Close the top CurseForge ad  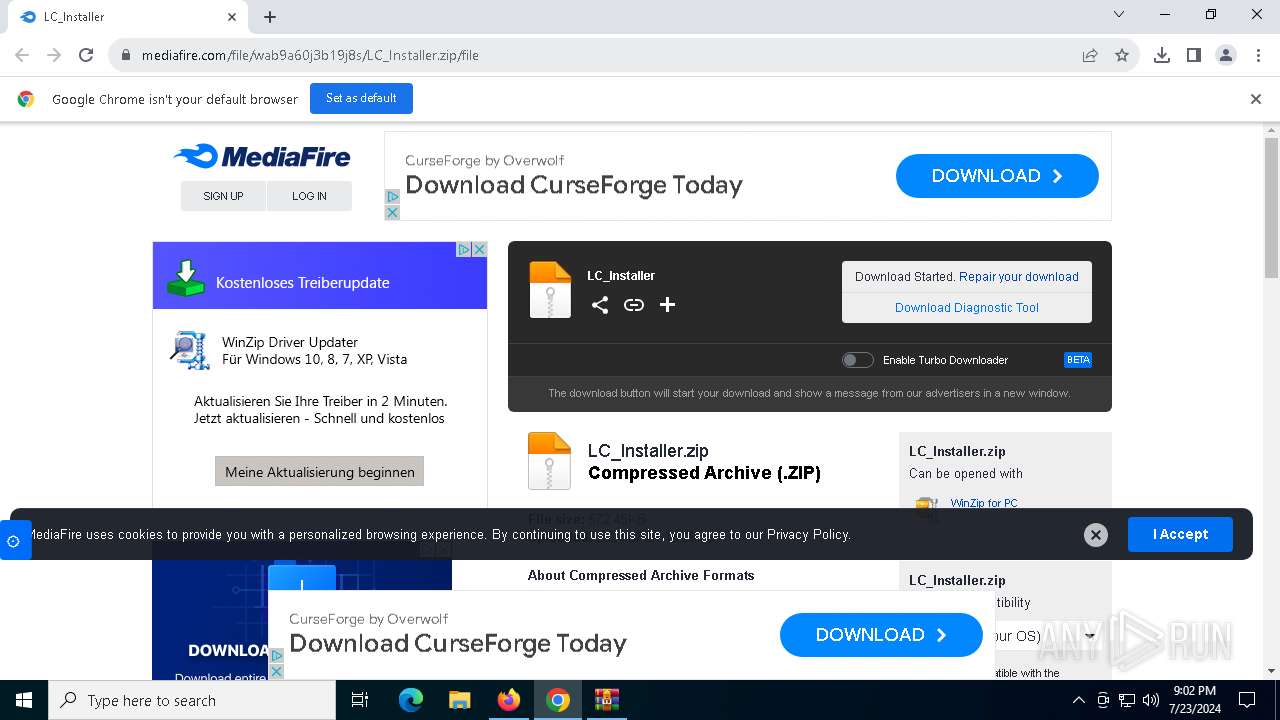[392, 212]
